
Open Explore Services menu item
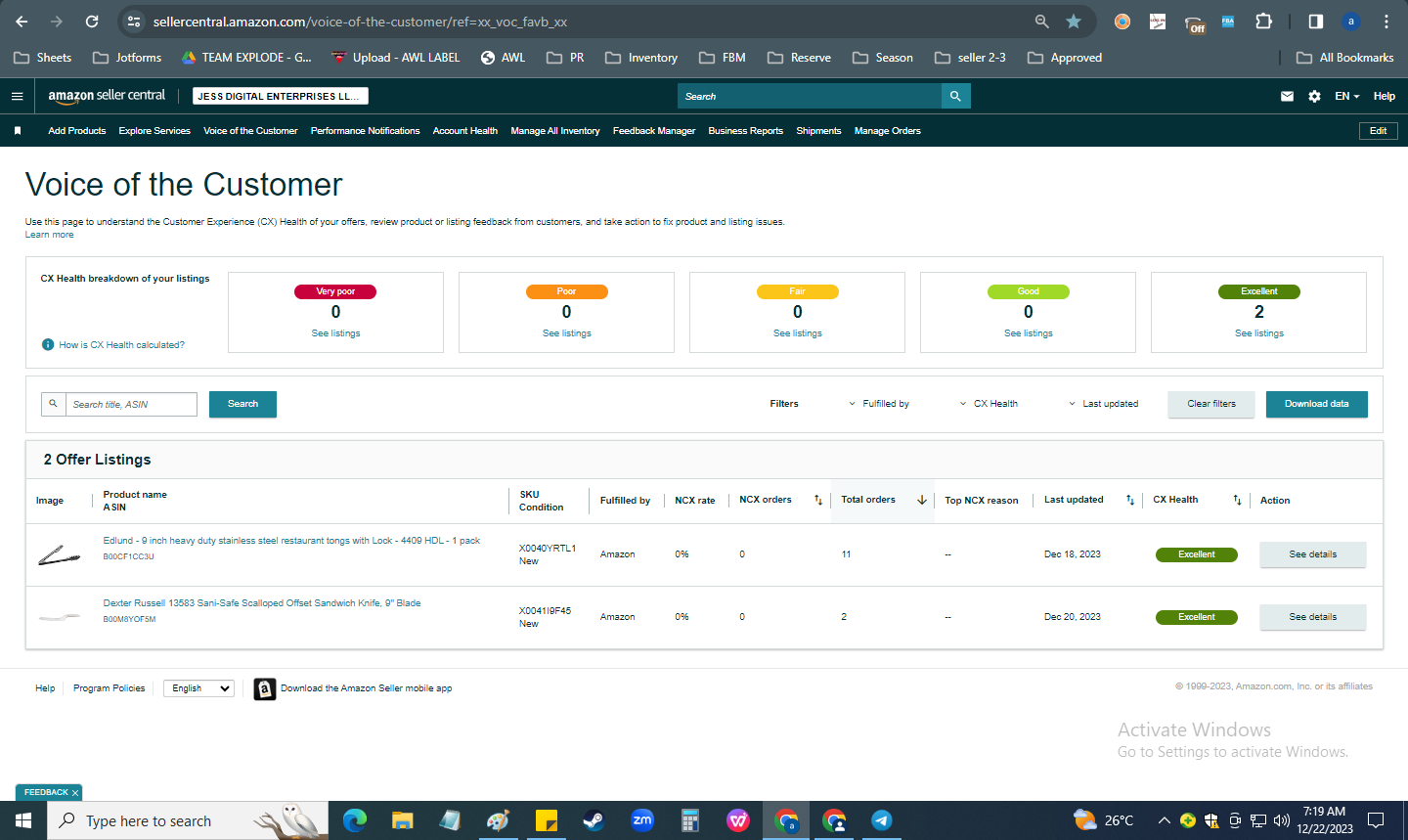[x=154, y=130]
